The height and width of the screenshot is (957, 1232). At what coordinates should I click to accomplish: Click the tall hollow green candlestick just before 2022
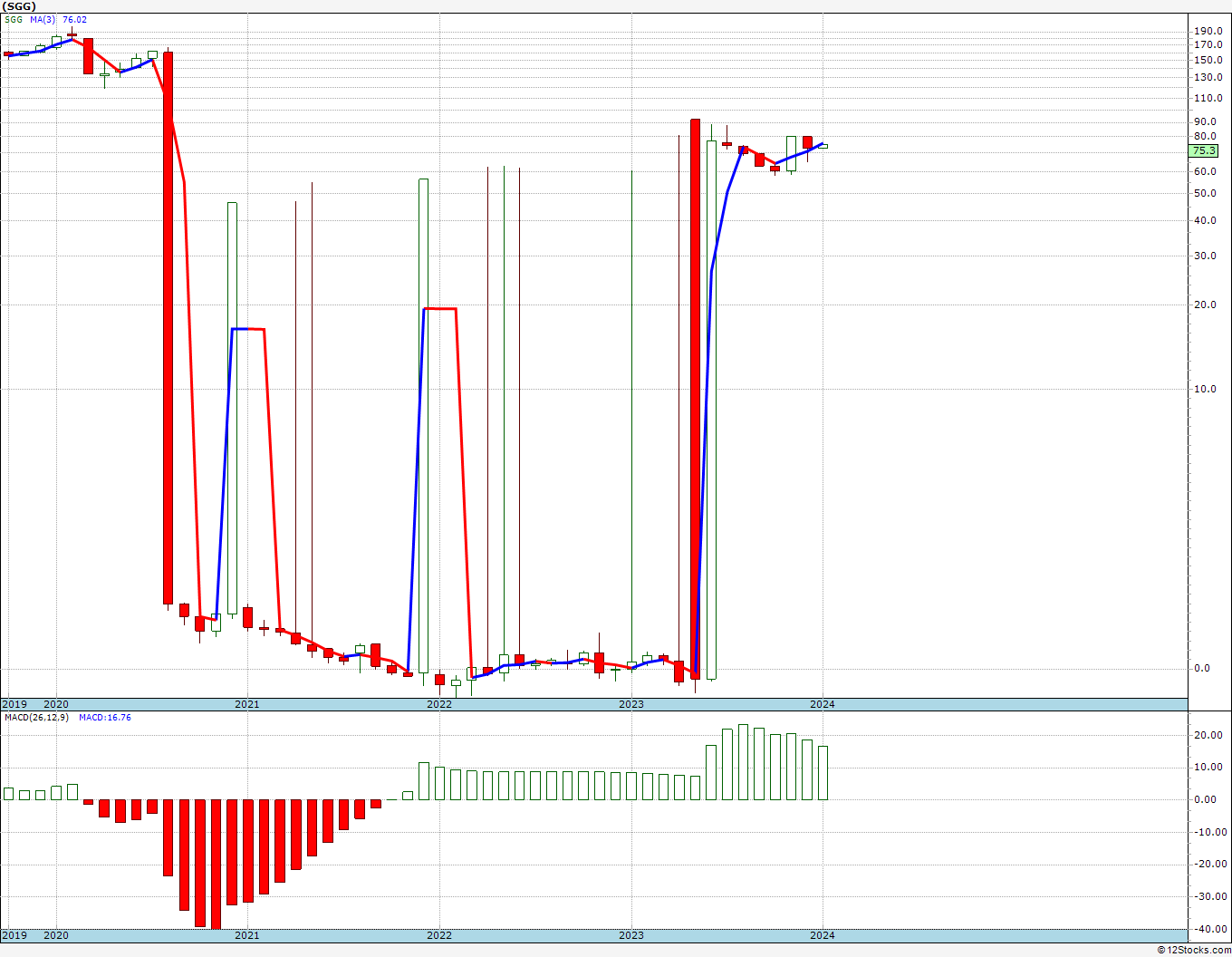click(423, 425)
